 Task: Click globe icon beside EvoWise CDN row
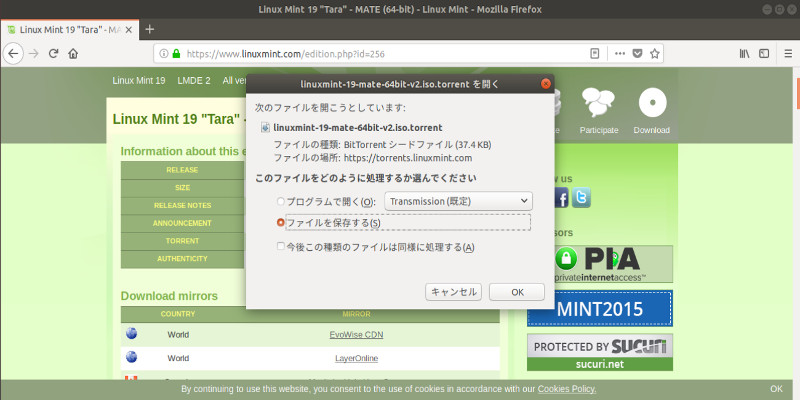pos(132,334)
